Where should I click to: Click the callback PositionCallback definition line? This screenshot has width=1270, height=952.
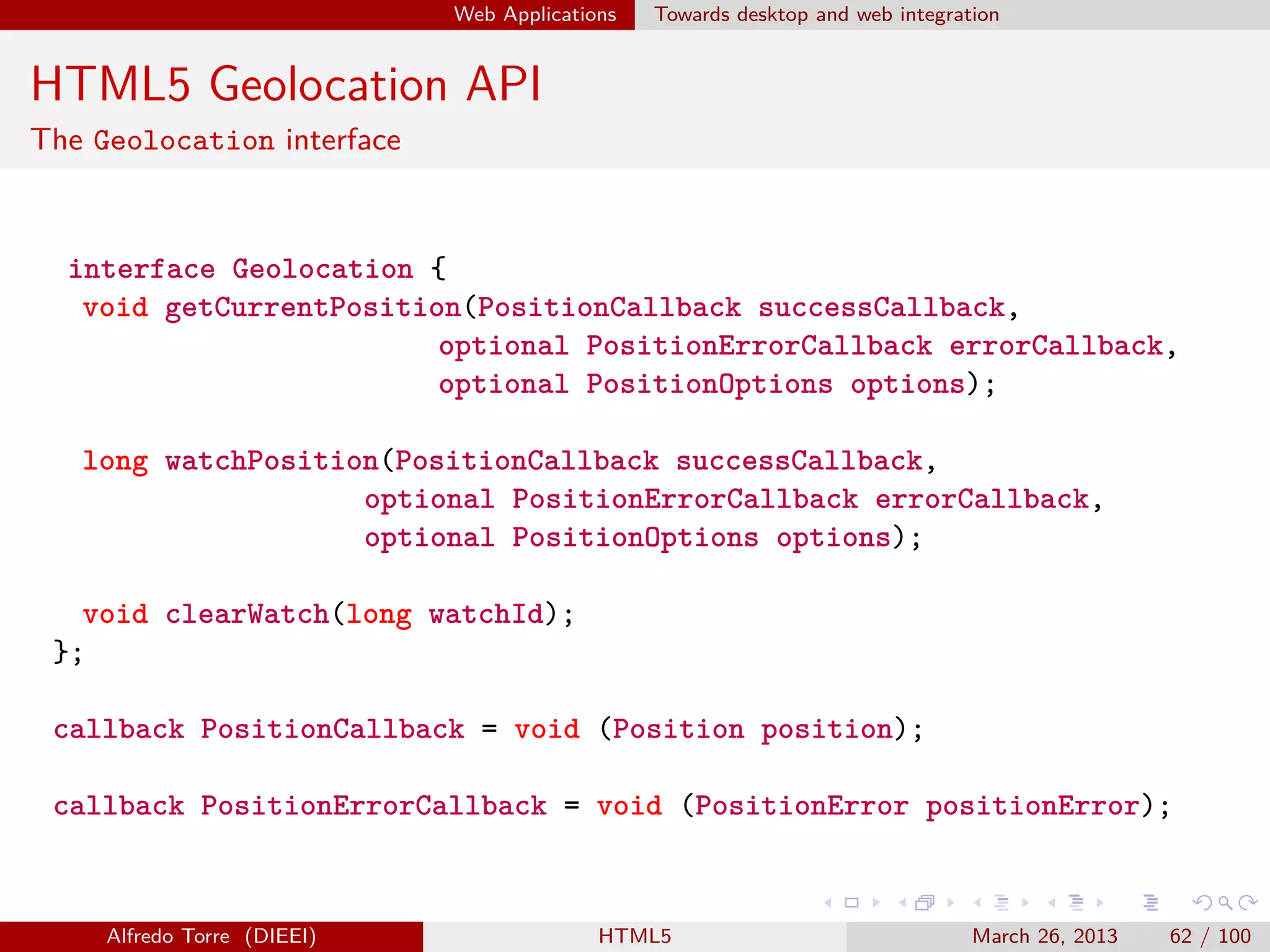click(489, 729)
